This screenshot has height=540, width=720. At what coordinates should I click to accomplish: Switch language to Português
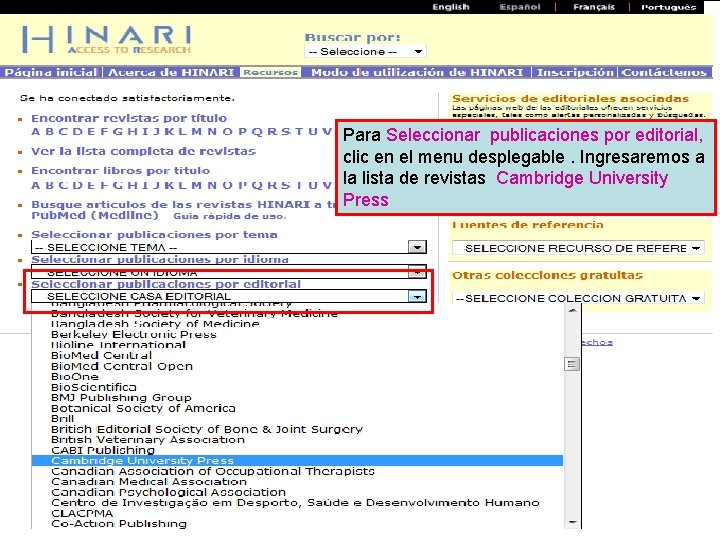669,7
